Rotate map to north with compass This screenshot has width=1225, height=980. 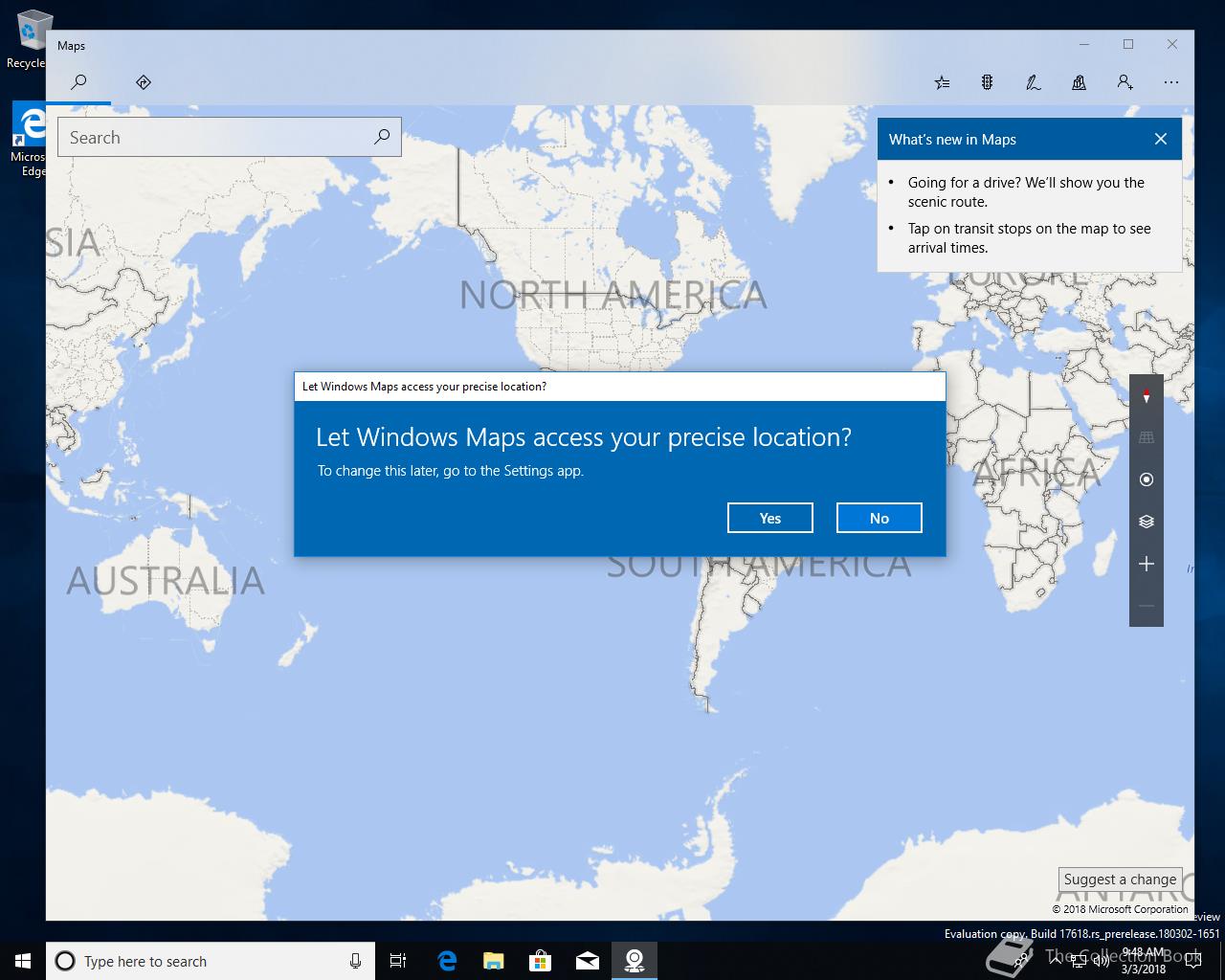[x=1147, y=395]
